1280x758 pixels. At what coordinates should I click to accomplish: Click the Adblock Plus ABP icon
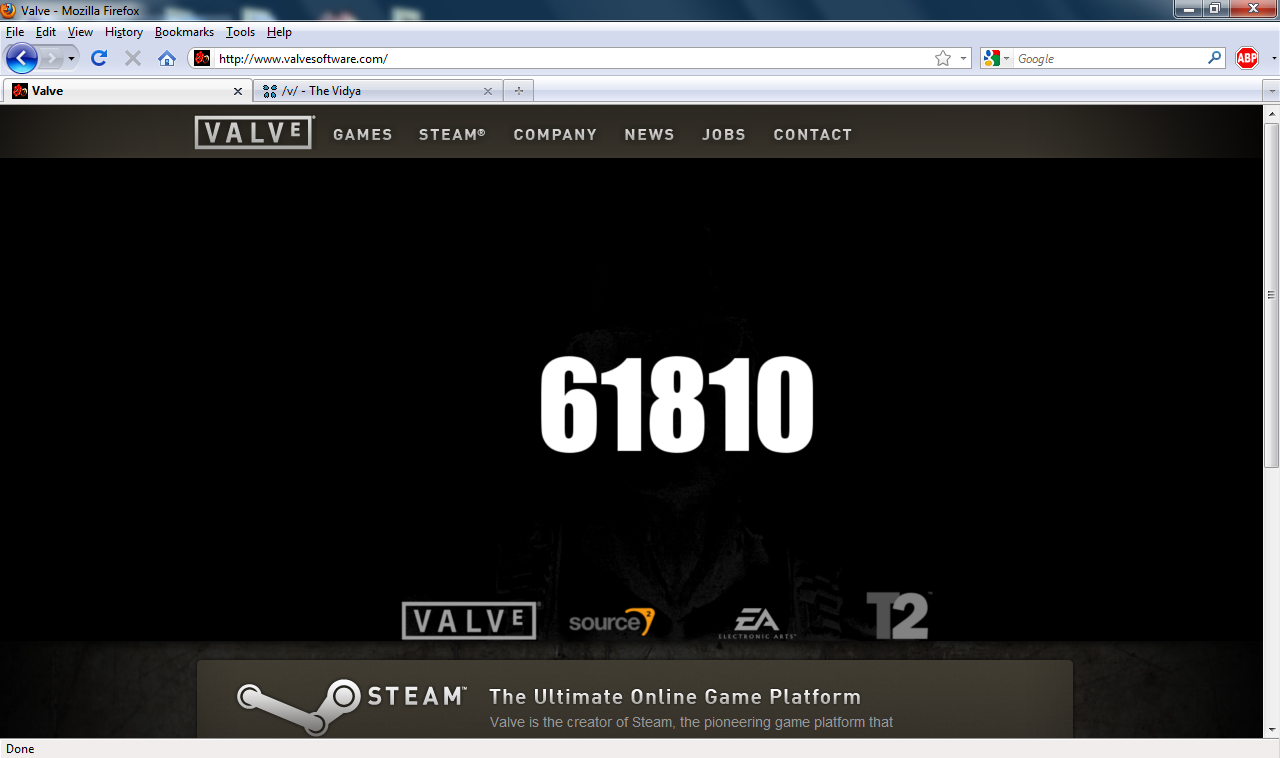(1246, 58)
